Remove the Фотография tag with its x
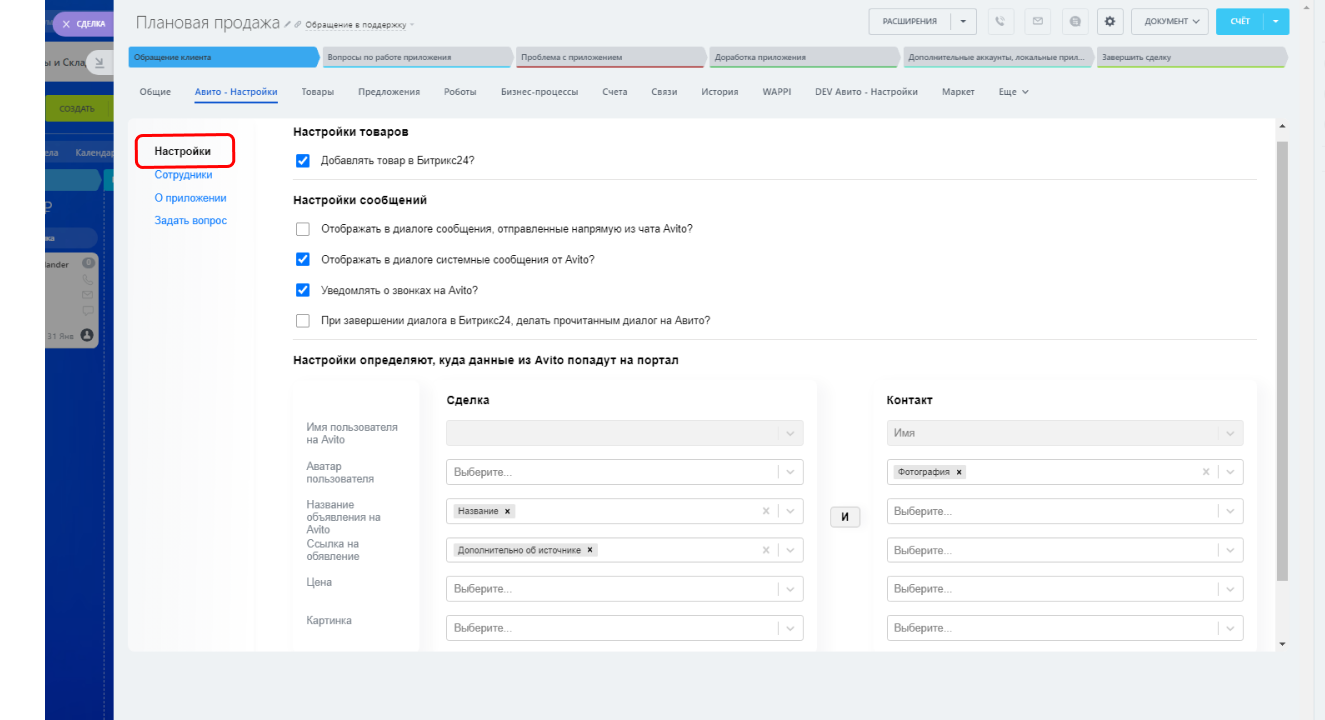This screenshot has width=1325, height=720. tap(959, 472)
